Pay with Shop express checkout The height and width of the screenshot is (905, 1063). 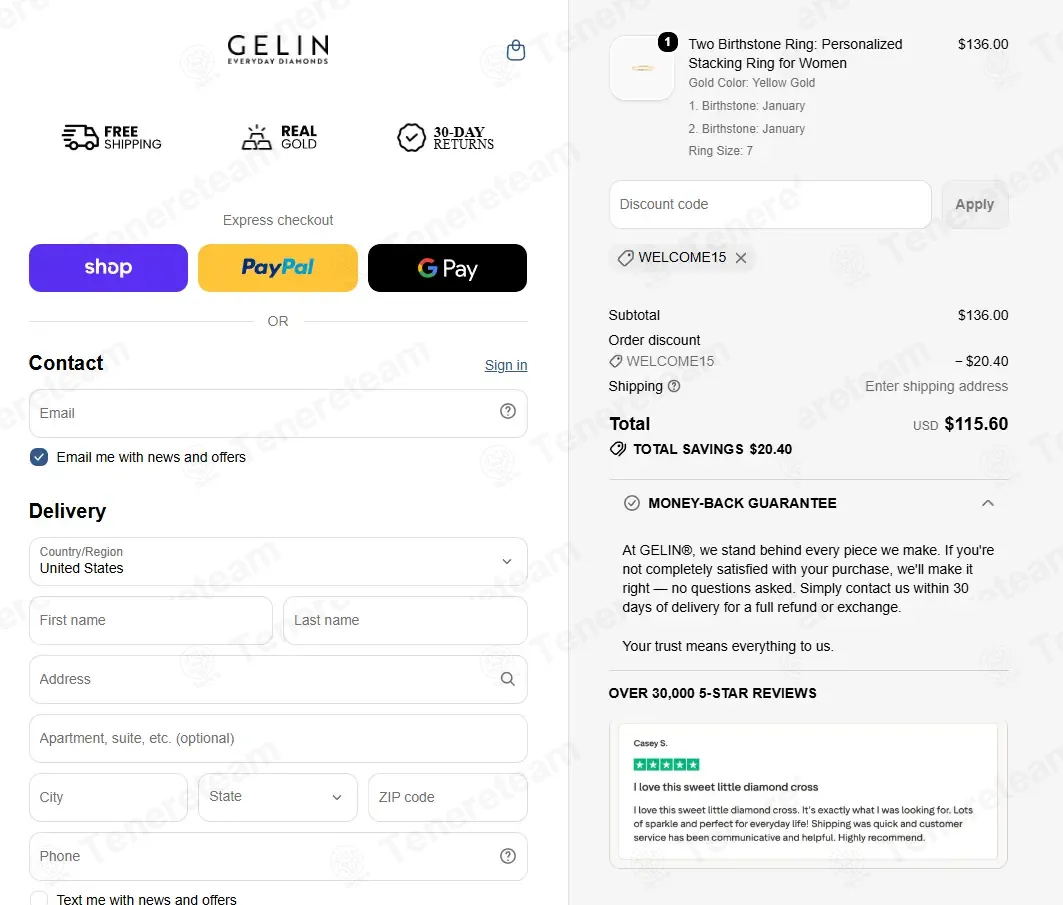point(108,268)
